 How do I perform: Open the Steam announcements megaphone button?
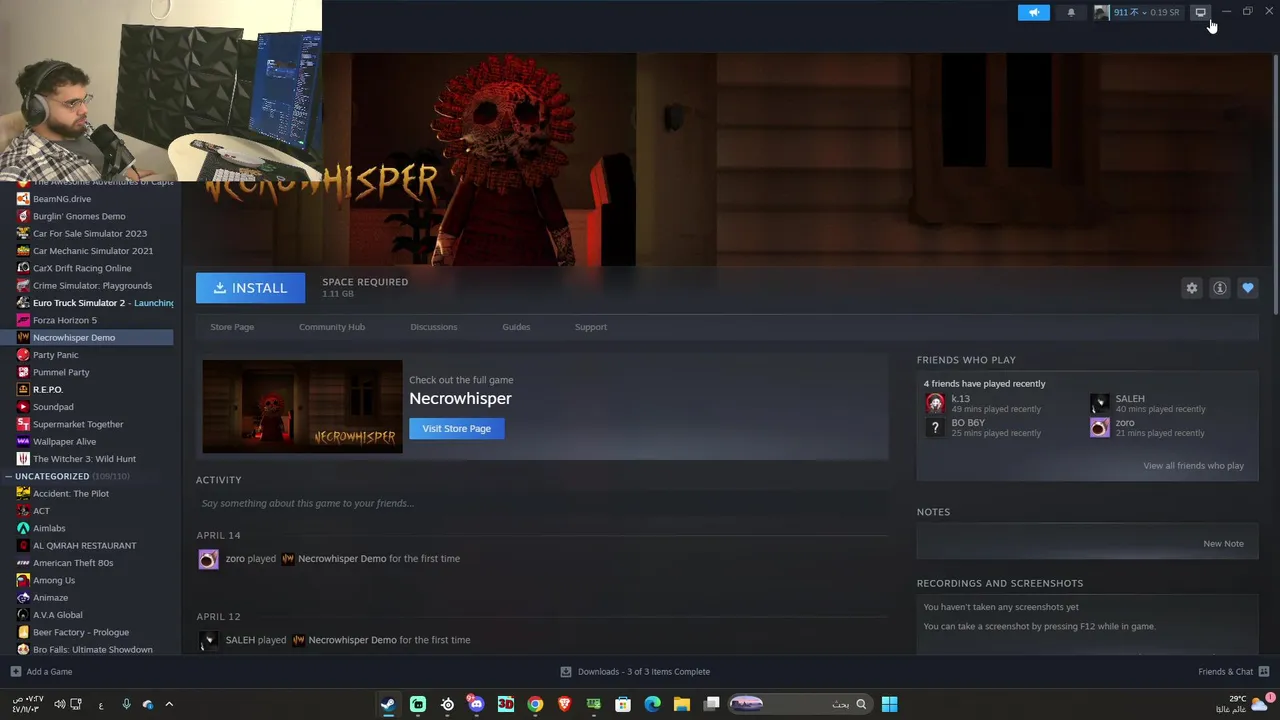[x=1034, y=12]
